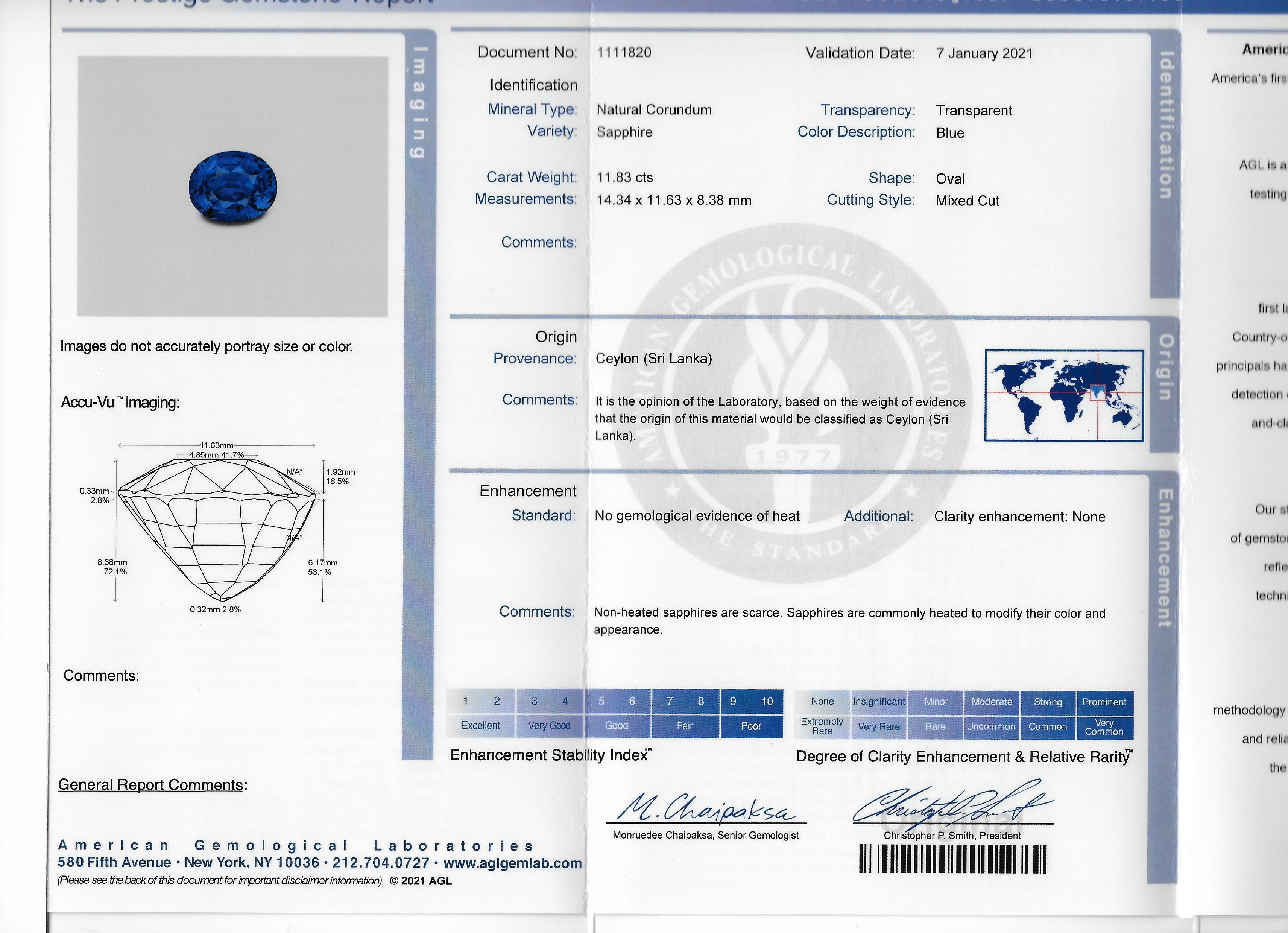The image size is (1288, 933).
Task: Click the document number 1111820
Action: point(624,52)
